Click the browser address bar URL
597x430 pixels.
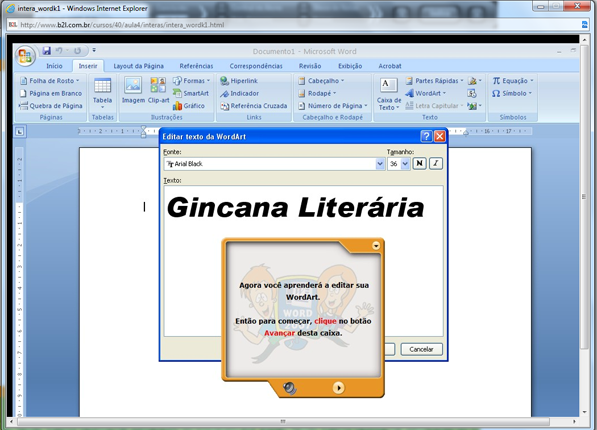tap(122, 25)
